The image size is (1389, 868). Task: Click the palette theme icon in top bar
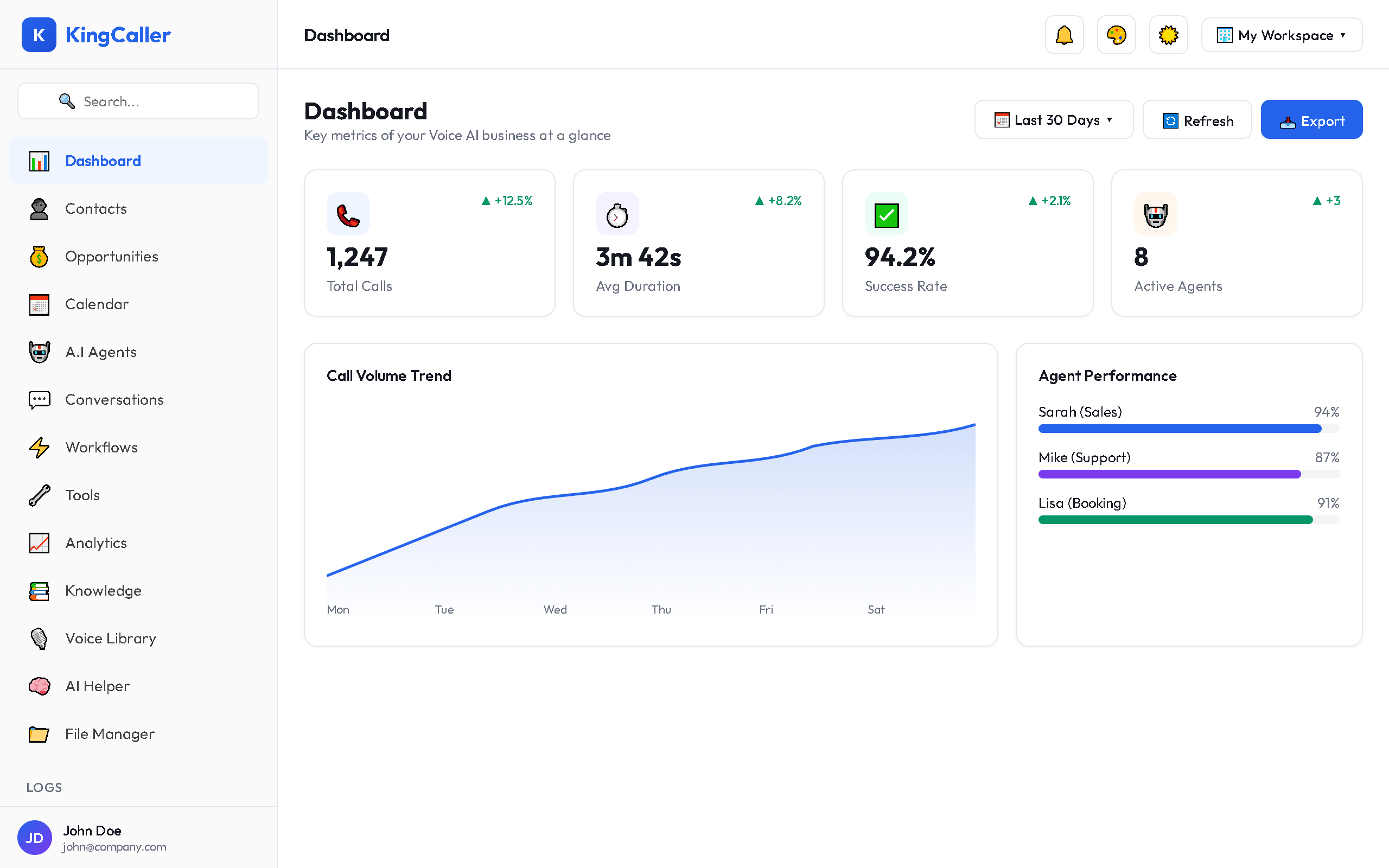pyautogui.click(x=1116, y=34)
